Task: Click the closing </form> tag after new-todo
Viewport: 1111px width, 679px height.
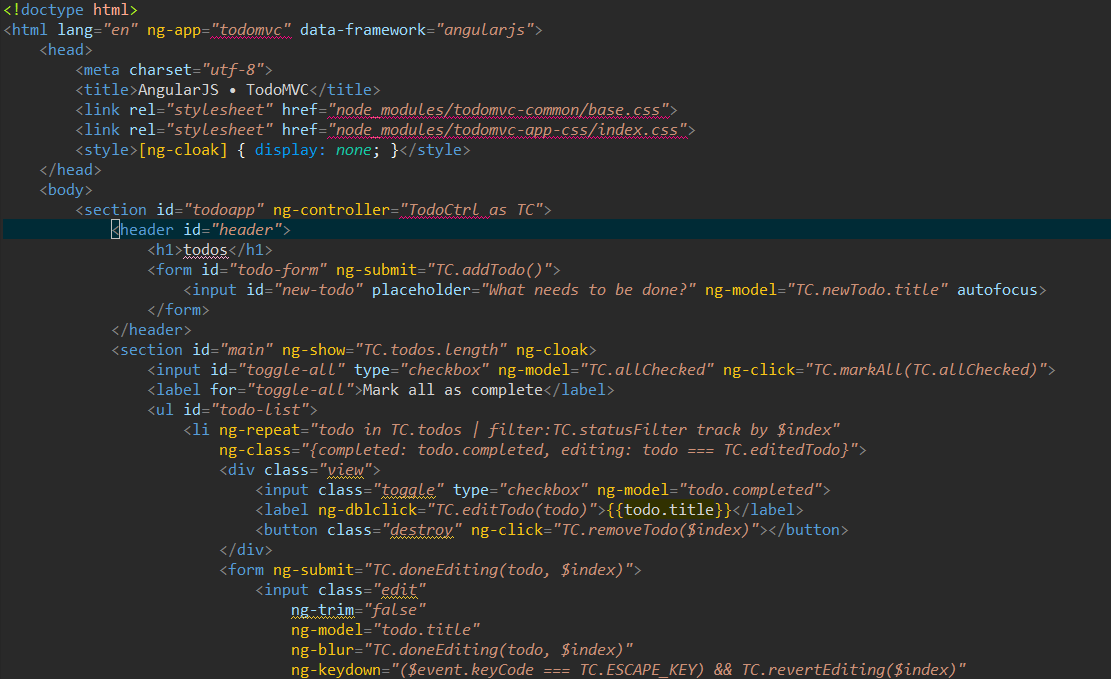Action: [x=179, y=310]
